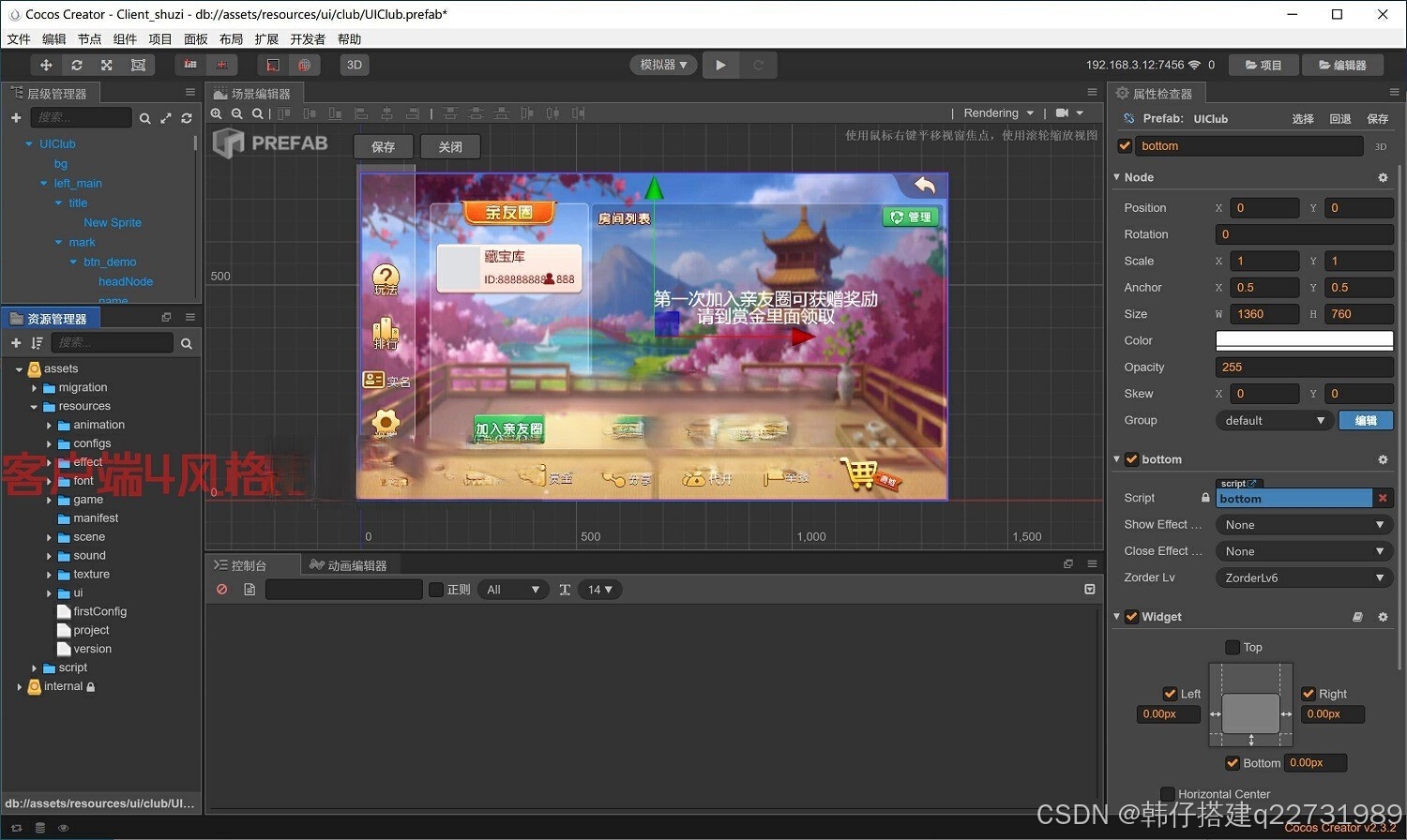Disable the Widget Left alignment
The width and height of the screenshot is (1407, 840).
1170,694
